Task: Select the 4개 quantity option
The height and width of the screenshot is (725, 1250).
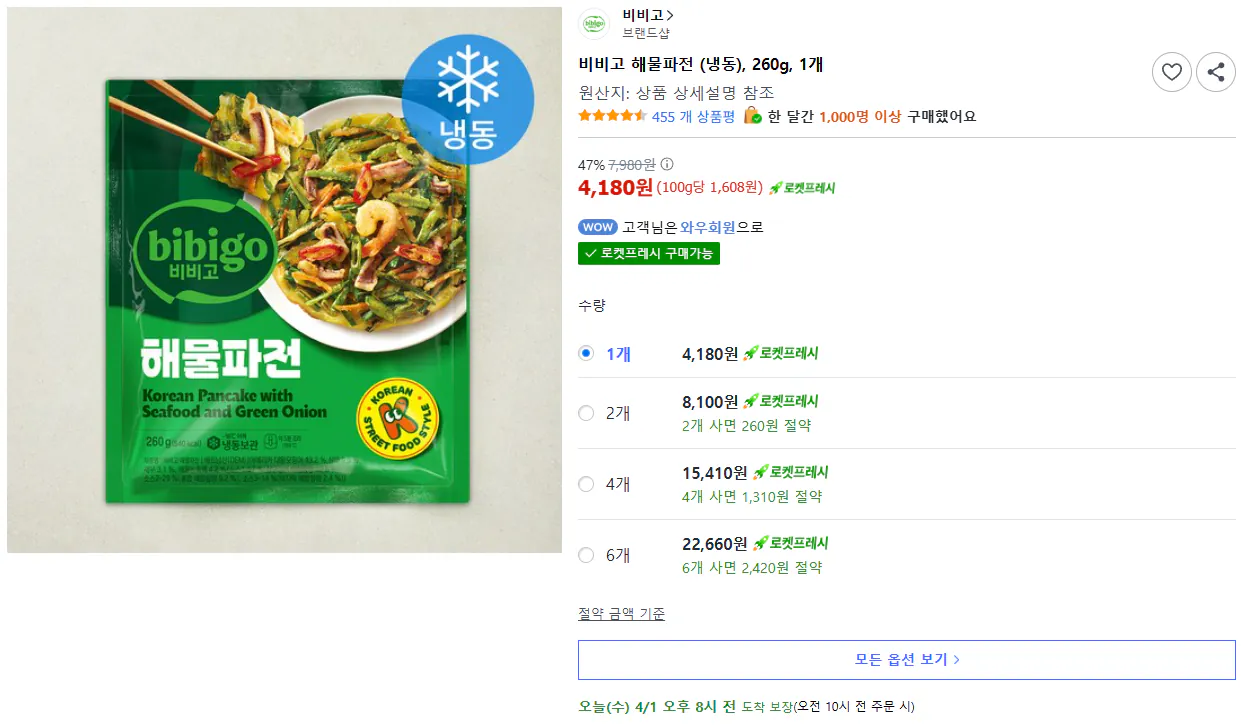Action: 586,483
